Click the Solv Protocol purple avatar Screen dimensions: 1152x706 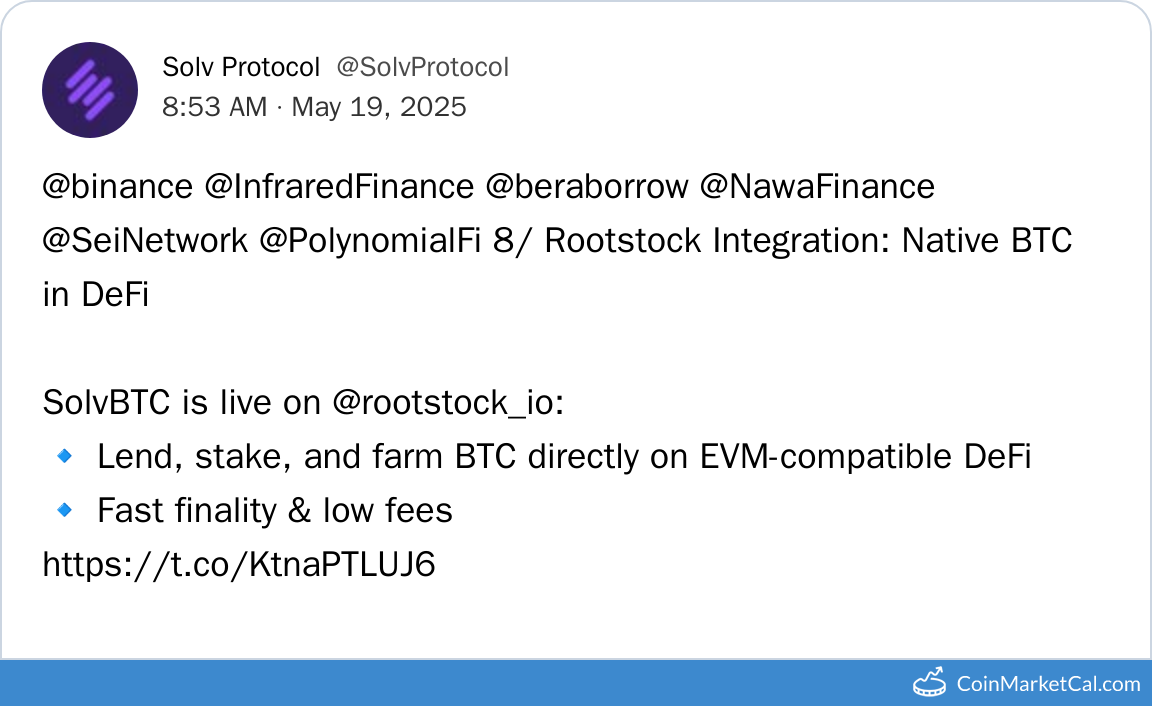90,90
